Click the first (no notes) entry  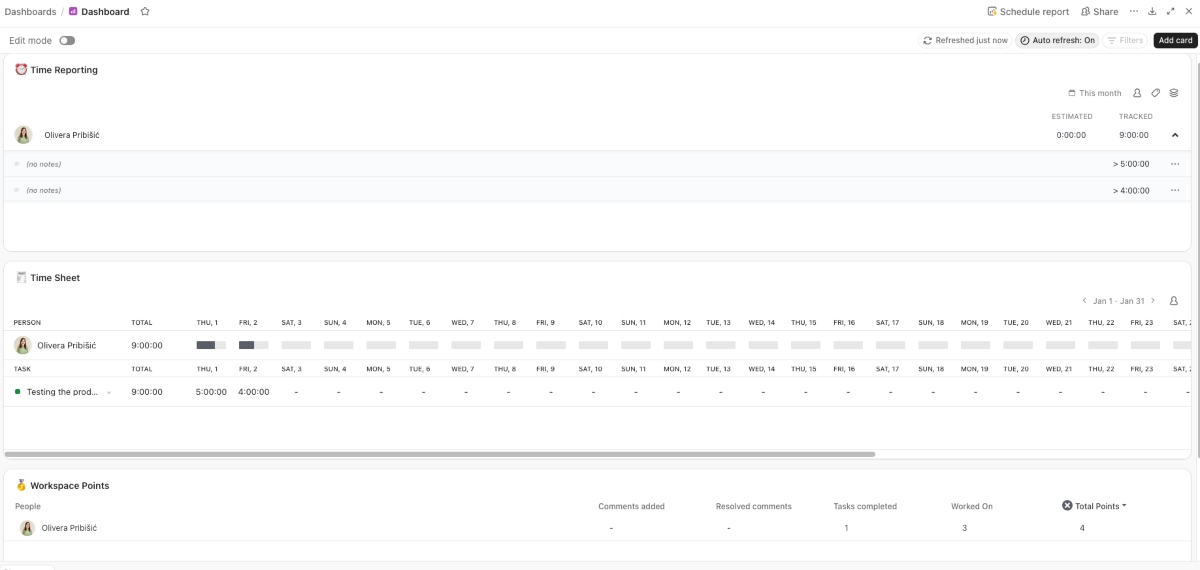(44, 164)
